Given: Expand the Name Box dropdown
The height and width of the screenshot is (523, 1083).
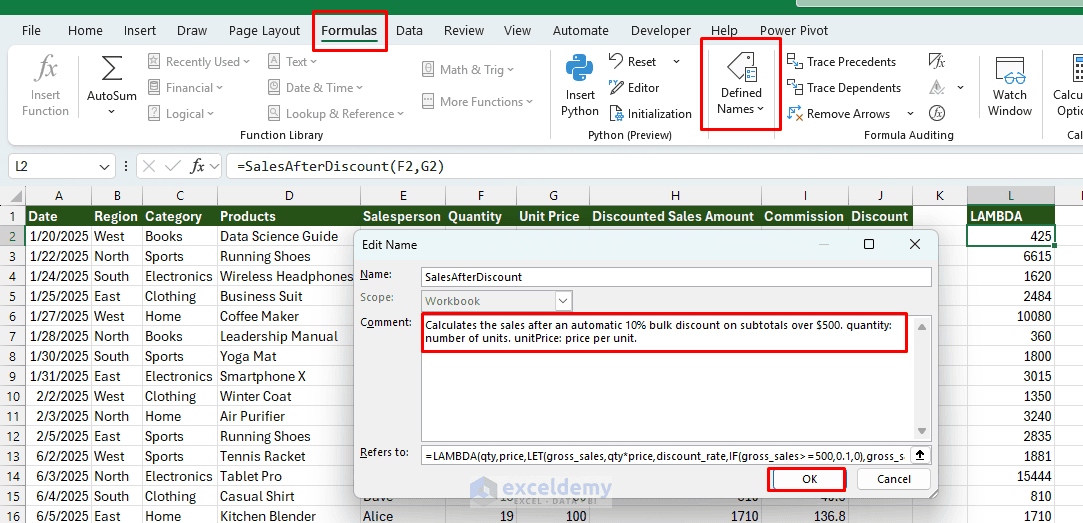Looking at the screenshot, I should [104, 167].
